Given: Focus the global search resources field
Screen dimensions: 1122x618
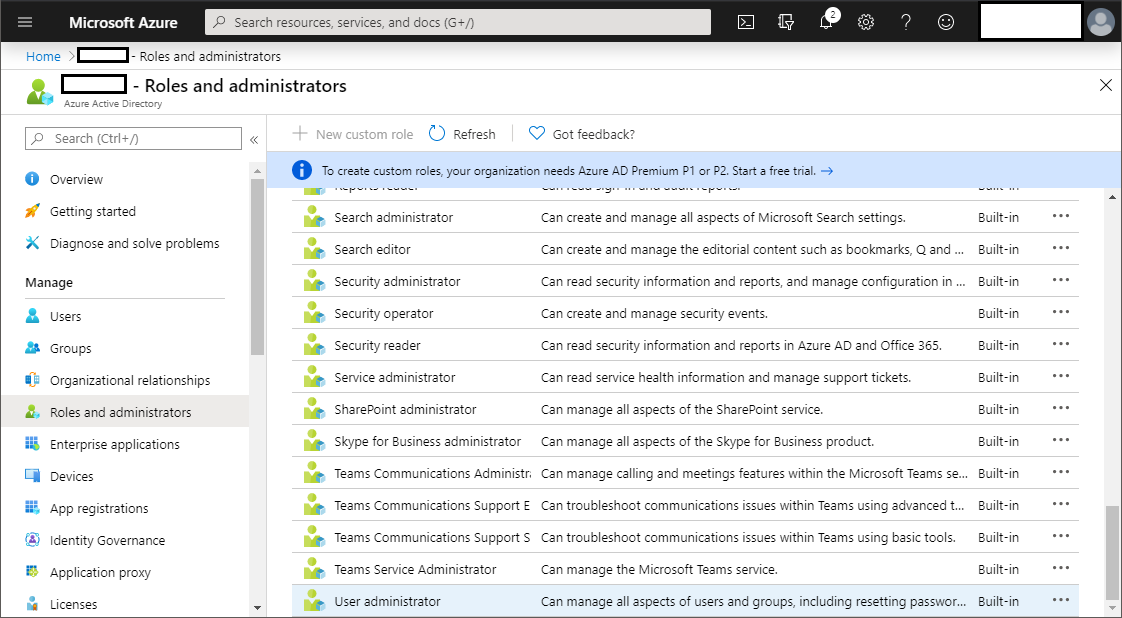Looking at the screenshot, I should [x=458, y=22].
